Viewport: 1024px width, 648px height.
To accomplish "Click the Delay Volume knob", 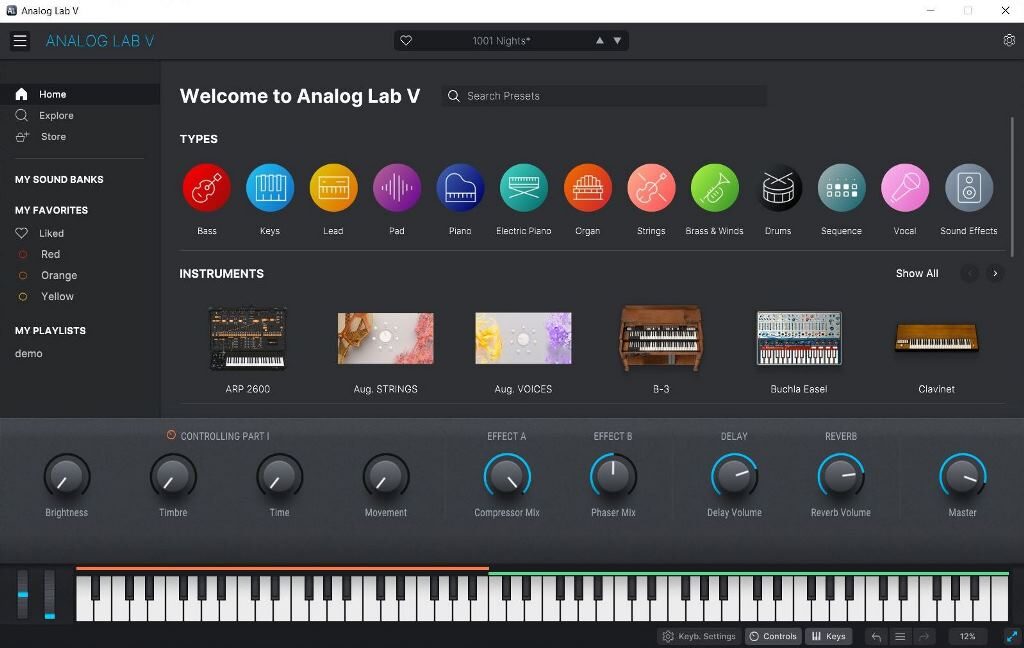I will (734, 477).
